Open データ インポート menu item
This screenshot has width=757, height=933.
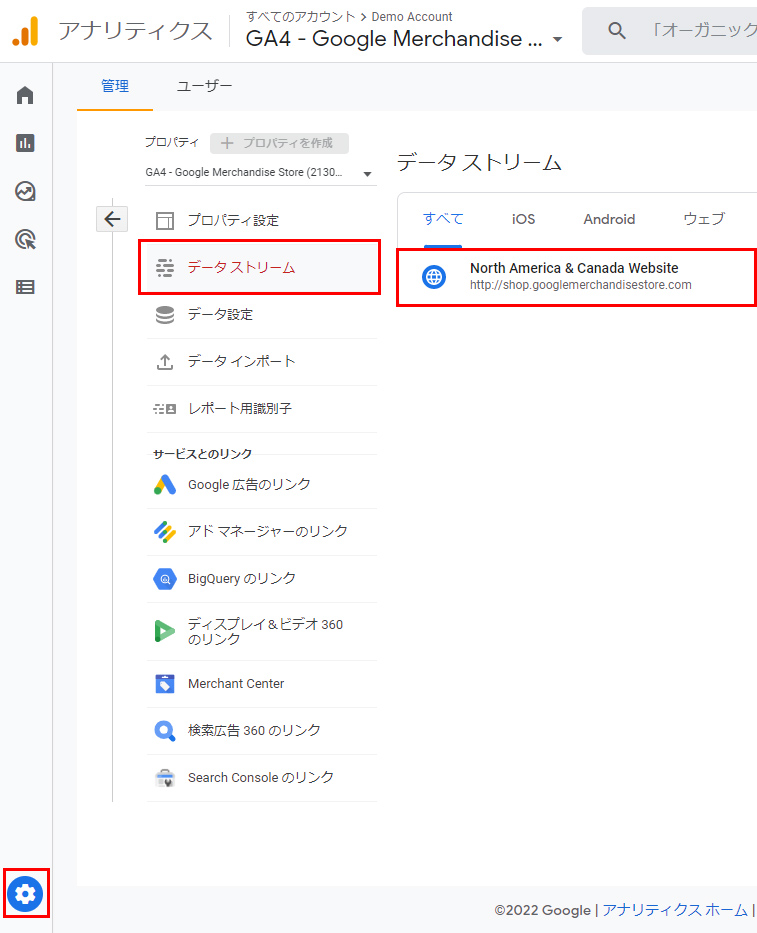(x=262, y=362)
